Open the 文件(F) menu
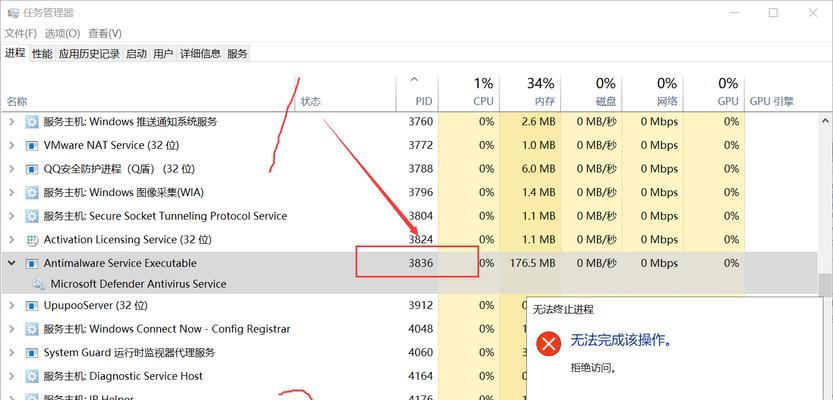 click(21, 33)
